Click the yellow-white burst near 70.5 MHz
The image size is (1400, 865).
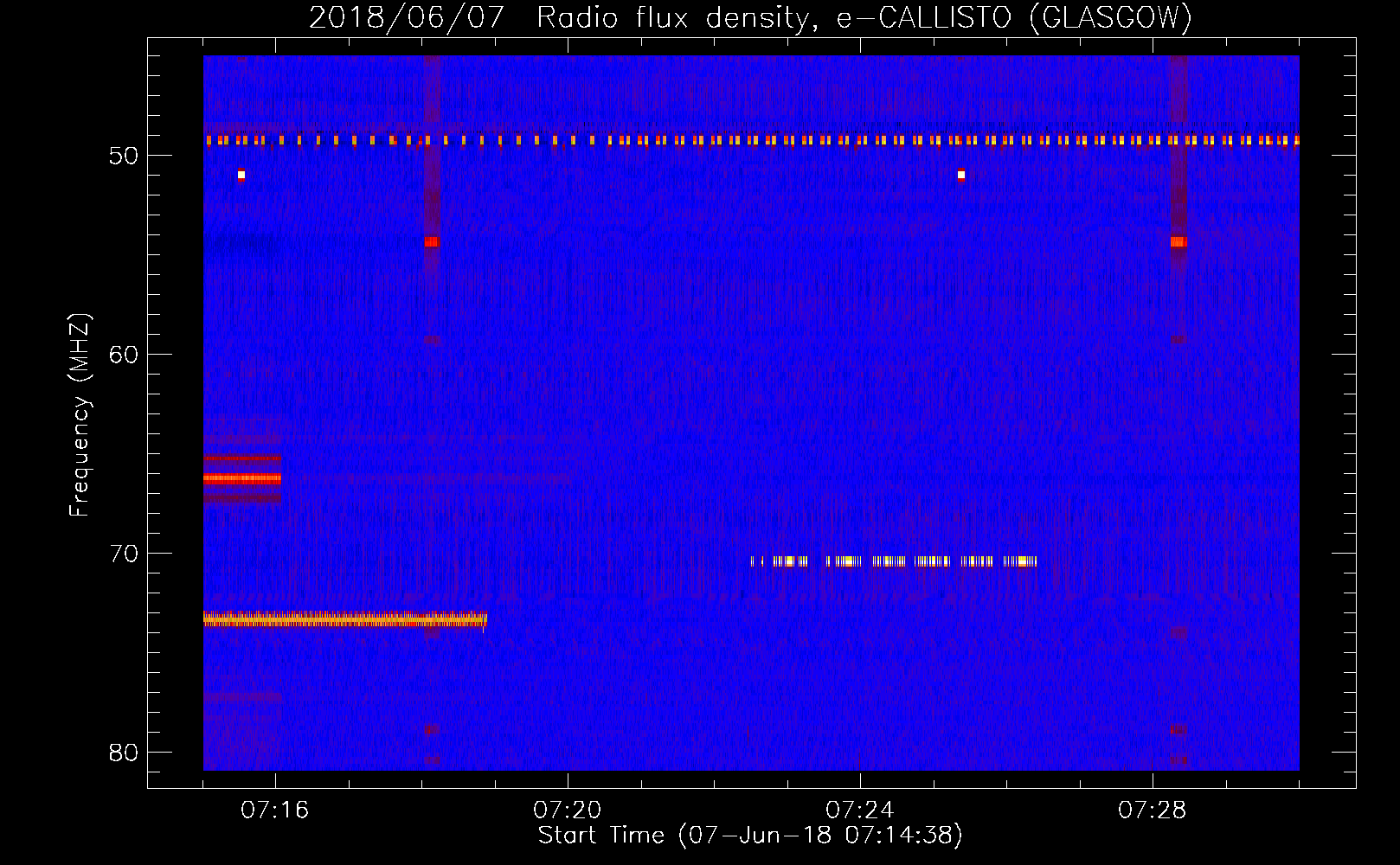pos(894,561)
